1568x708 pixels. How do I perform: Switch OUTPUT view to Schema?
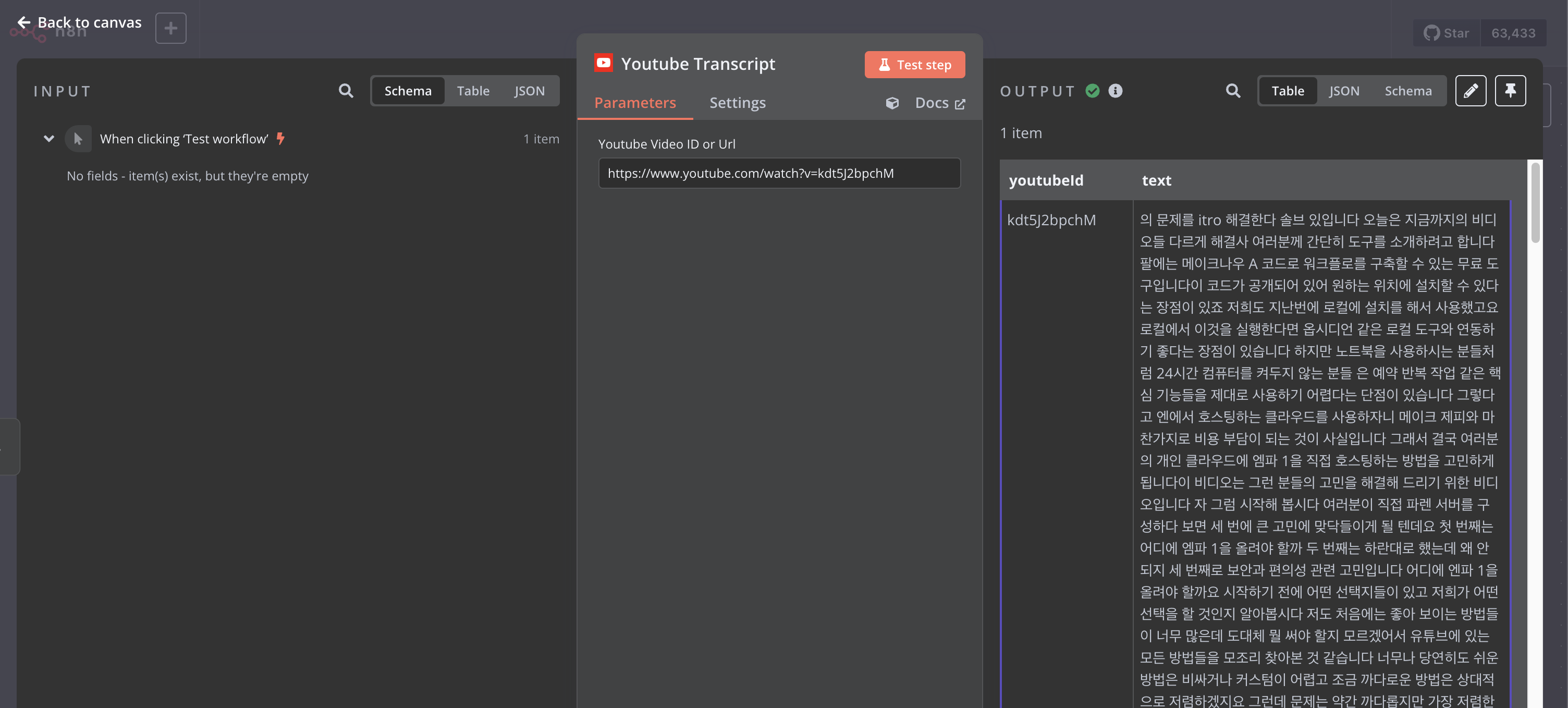tap(1407, 91)
